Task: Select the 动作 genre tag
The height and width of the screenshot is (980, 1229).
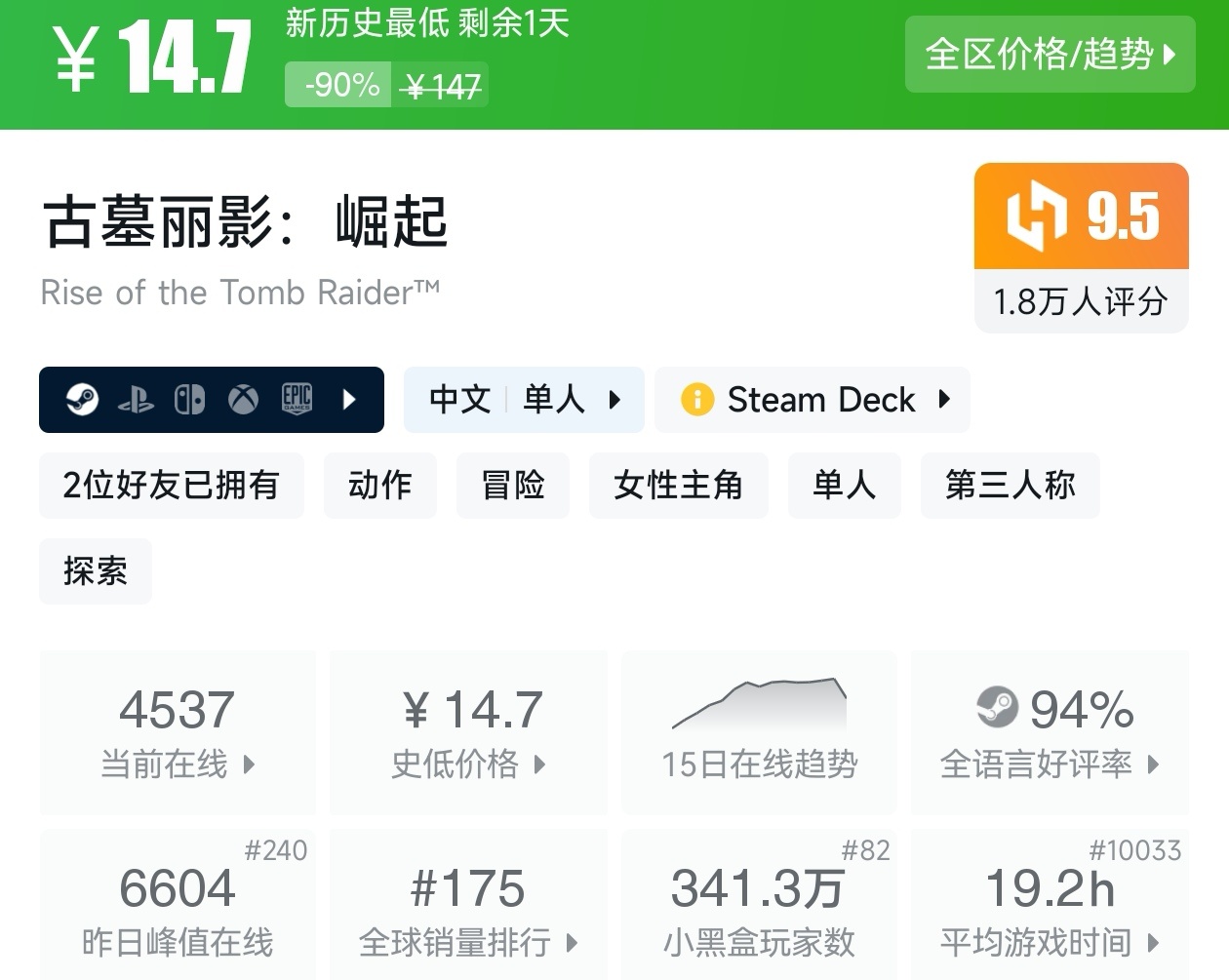Action: pyautogui.click(x=379, y=485)
